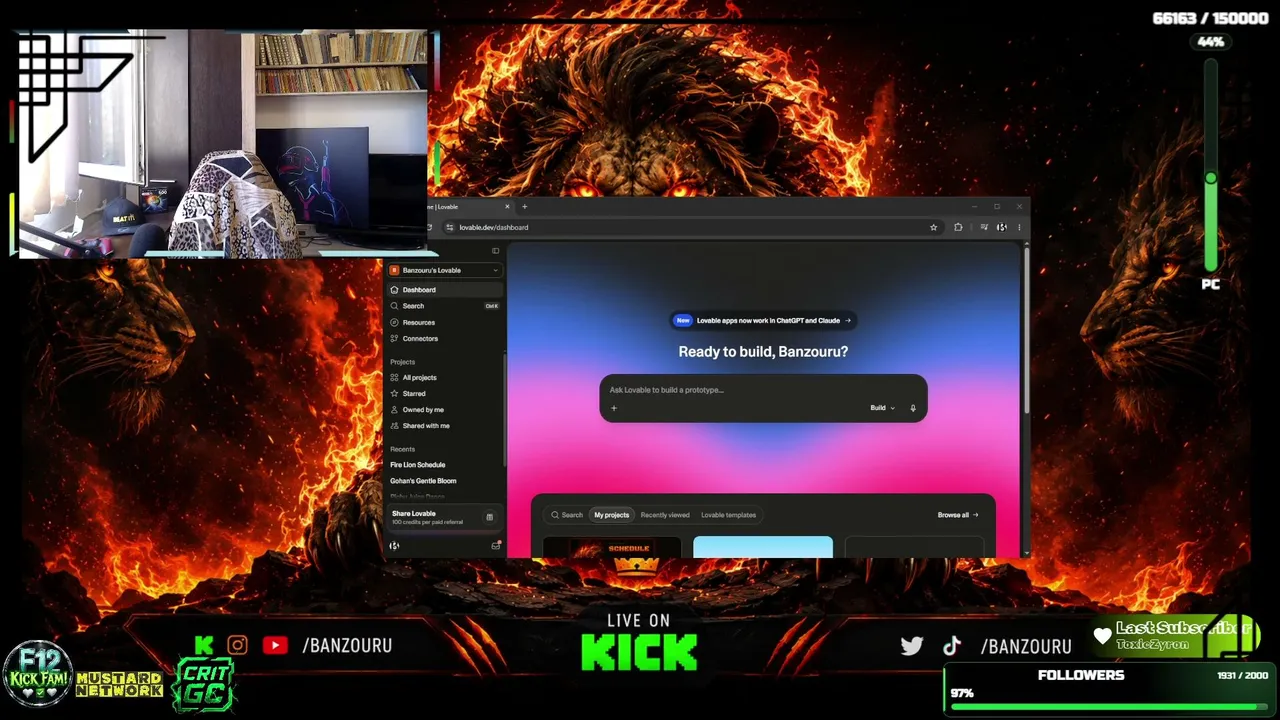Click the All projects grid icon
The width and height of the screenshot is (1280, 720).
(x=394, y=377)
